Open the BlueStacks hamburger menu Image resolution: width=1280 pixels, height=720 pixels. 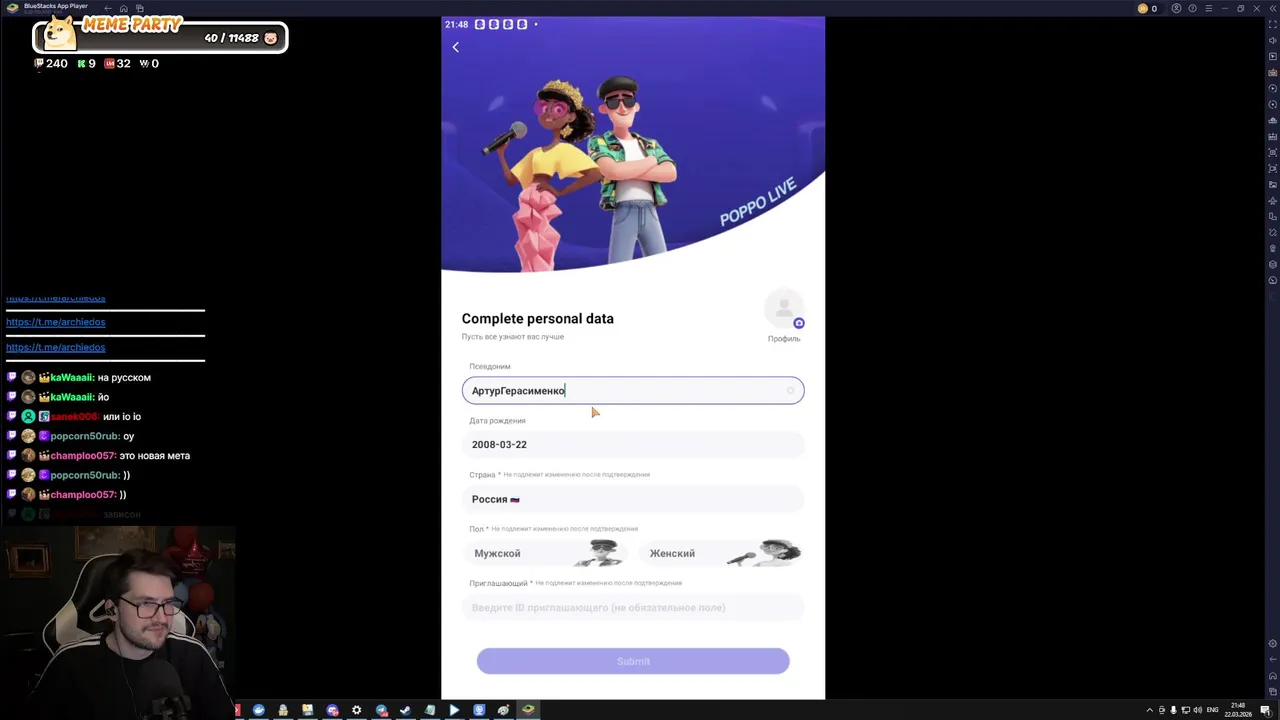tap(1209, 9)
